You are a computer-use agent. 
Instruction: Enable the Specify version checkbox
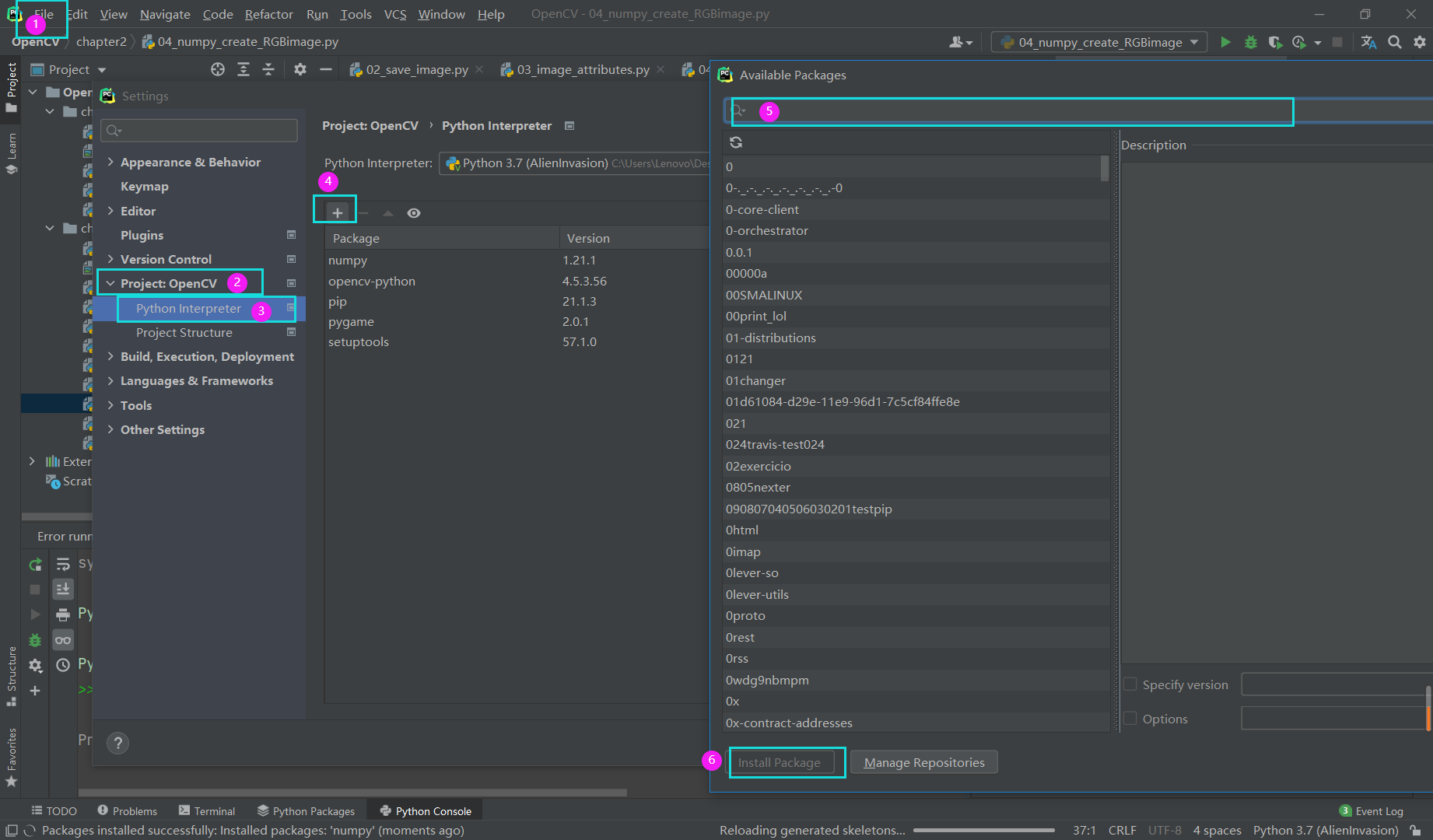pyautogui.click(x=1130, y=684)
